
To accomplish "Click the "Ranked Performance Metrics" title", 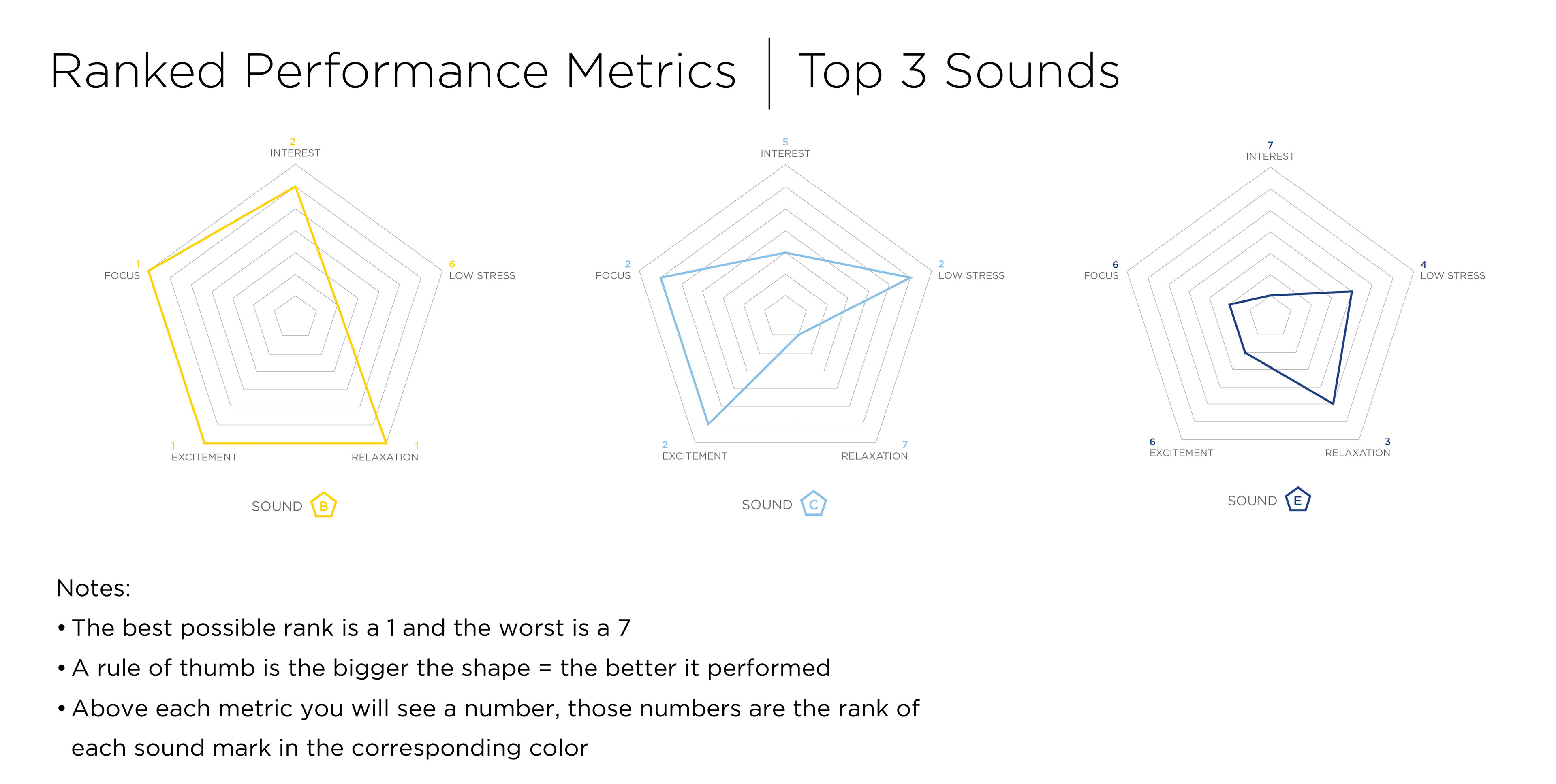I will pos(393,72).
